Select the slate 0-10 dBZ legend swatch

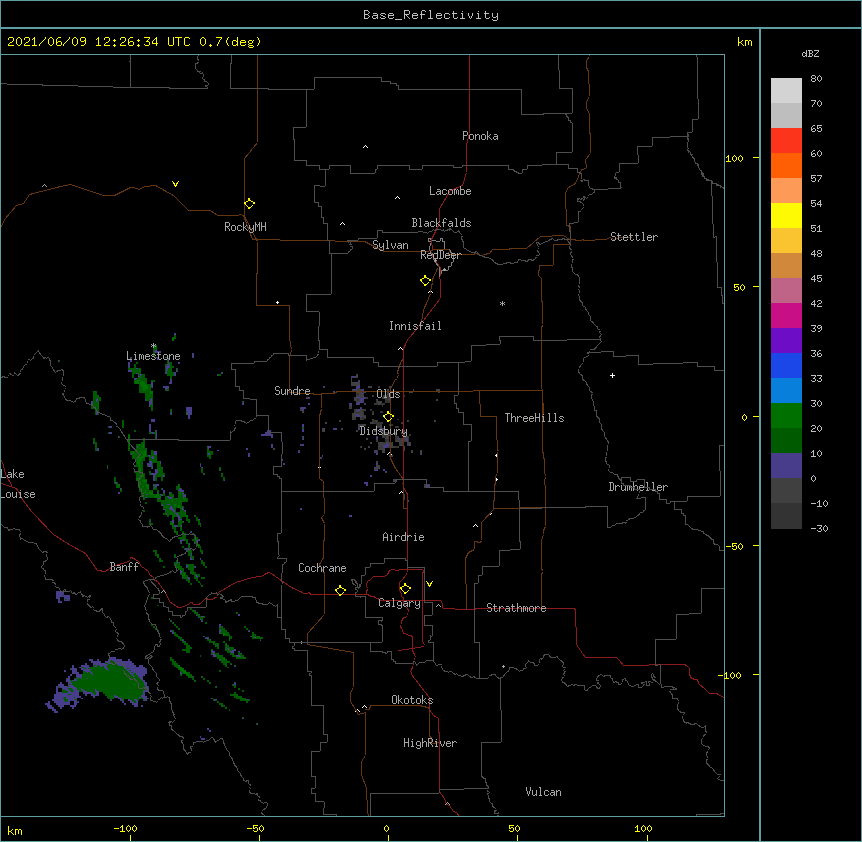tap(786, 466)
